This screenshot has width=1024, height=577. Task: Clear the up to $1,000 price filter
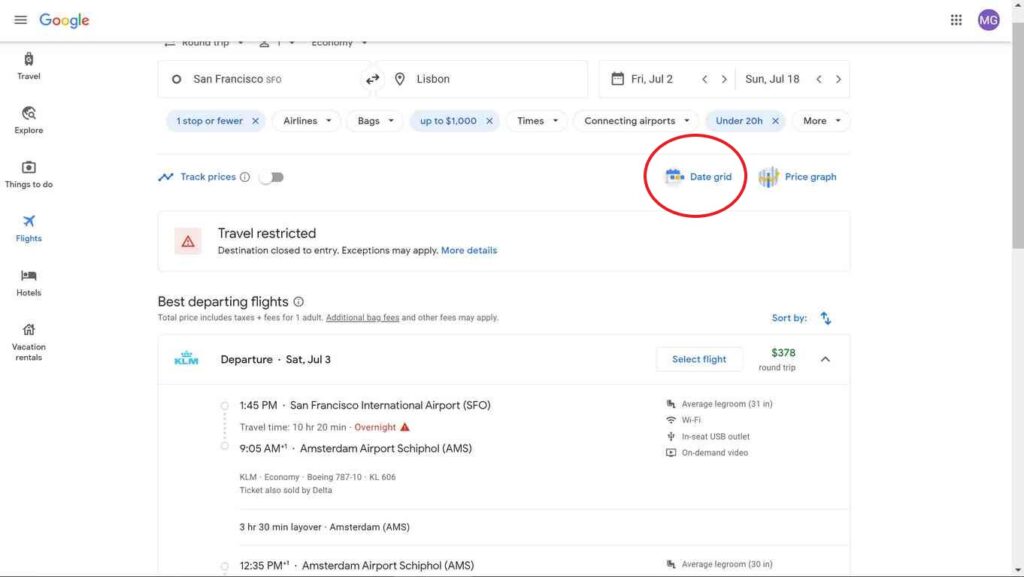[x=489, y=121]
